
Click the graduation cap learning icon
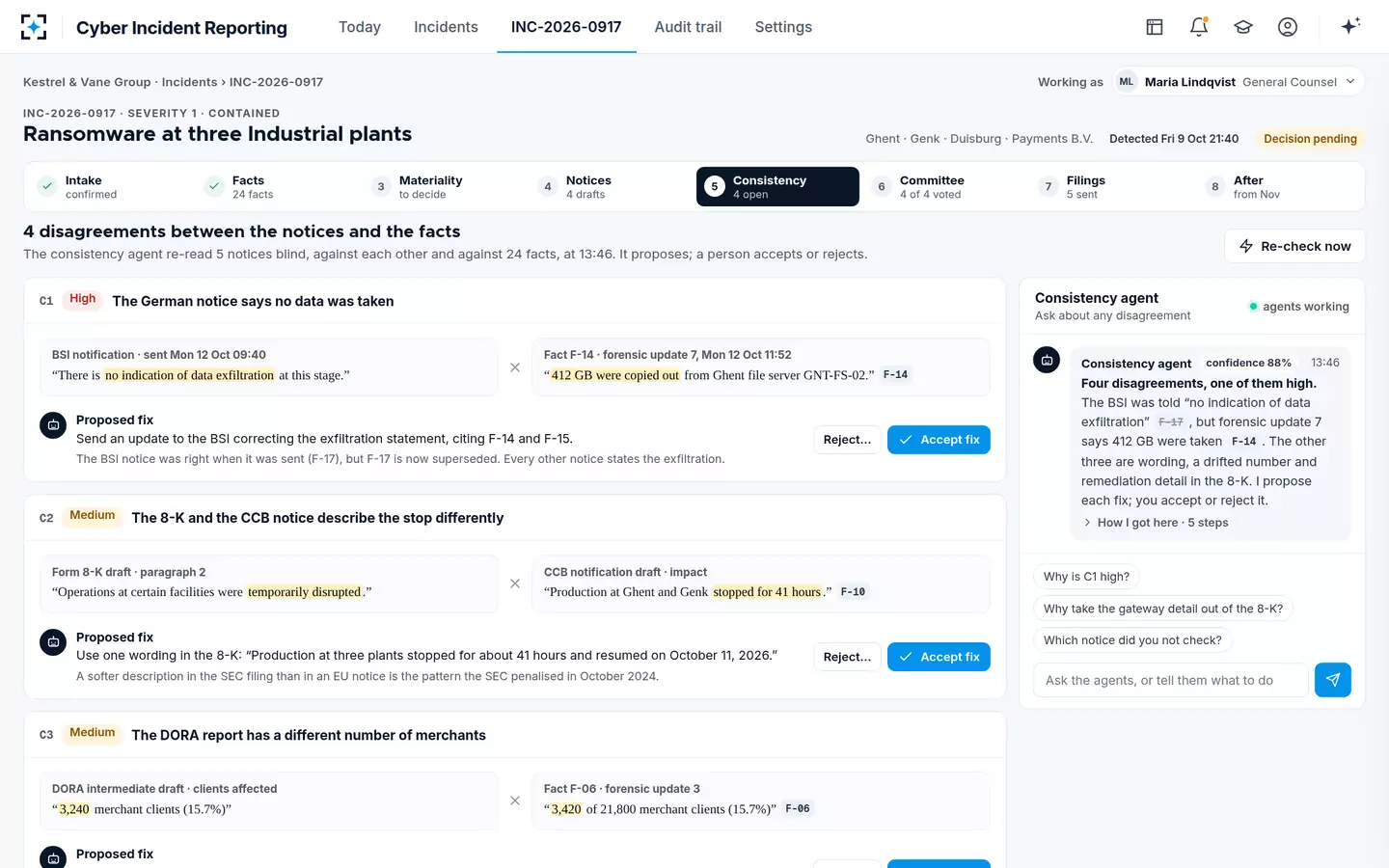[1243, 27]
